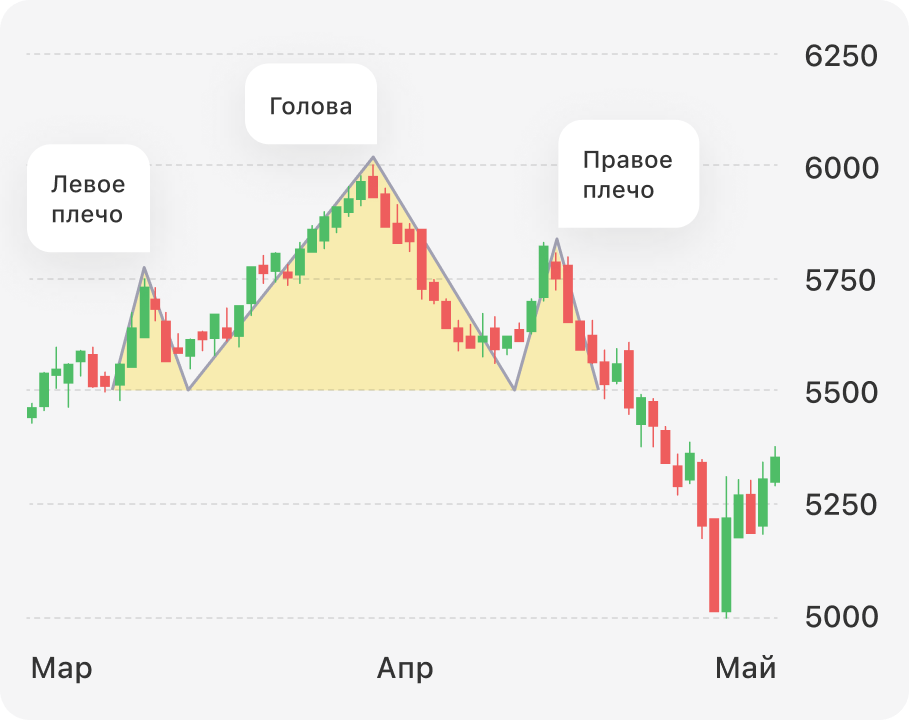909x720 pixels.
Task: Click the Голова label bubble
Action: (311, 104)
